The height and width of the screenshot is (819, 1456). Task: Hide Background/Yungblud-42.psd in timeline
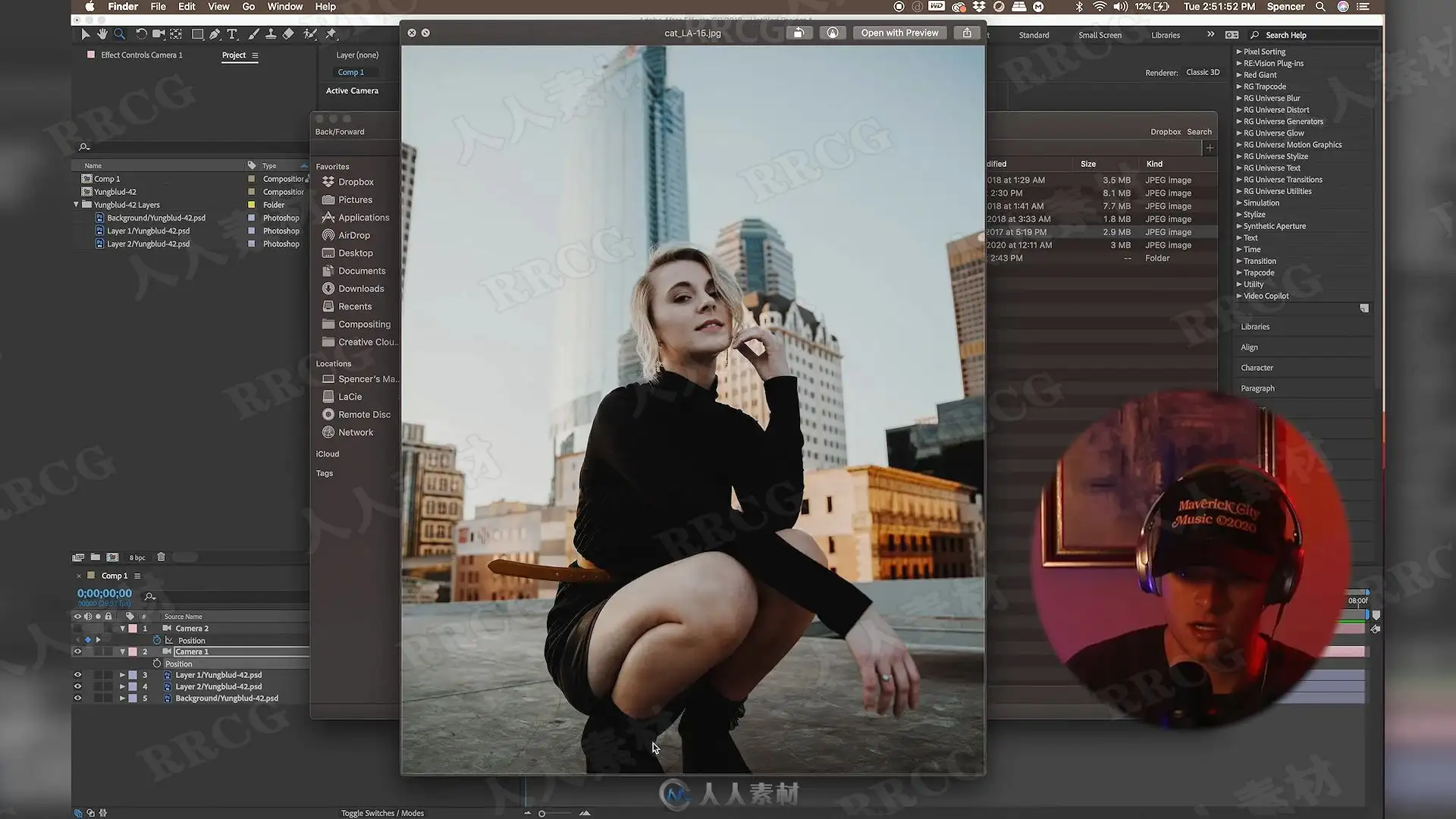[77, 698]
